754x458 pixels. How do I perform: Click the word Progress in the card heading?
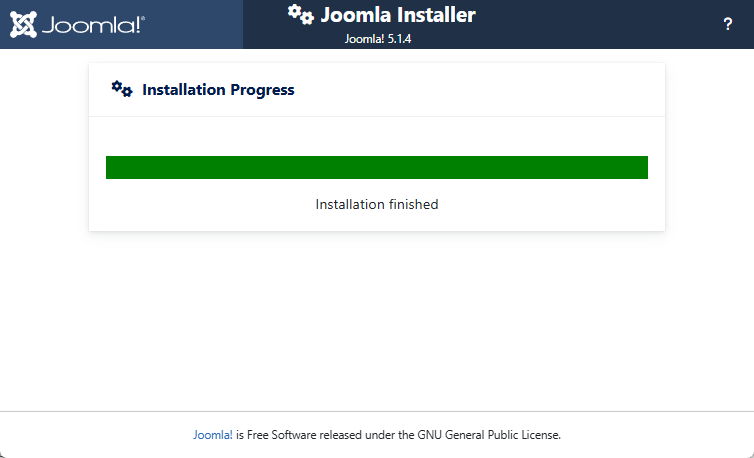tap(262, 89)
